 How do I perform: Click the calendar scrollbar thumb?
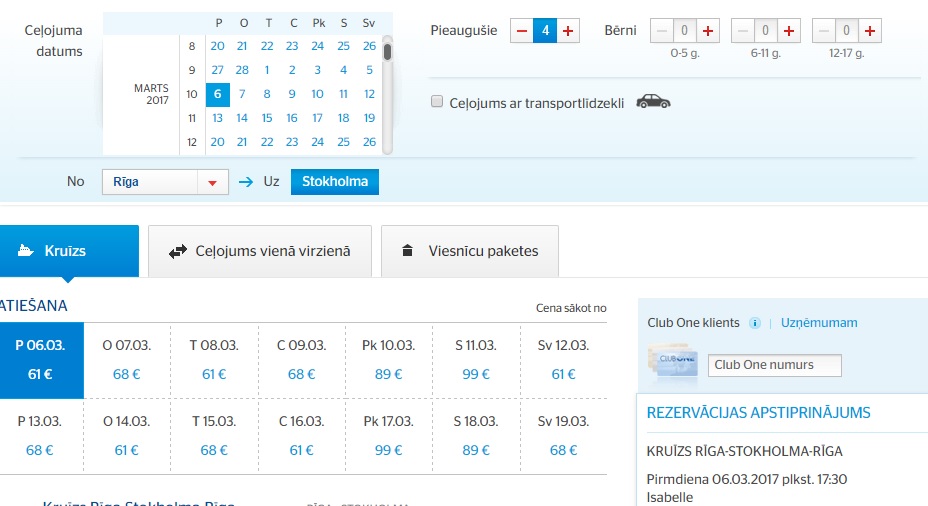click(388, 52)
